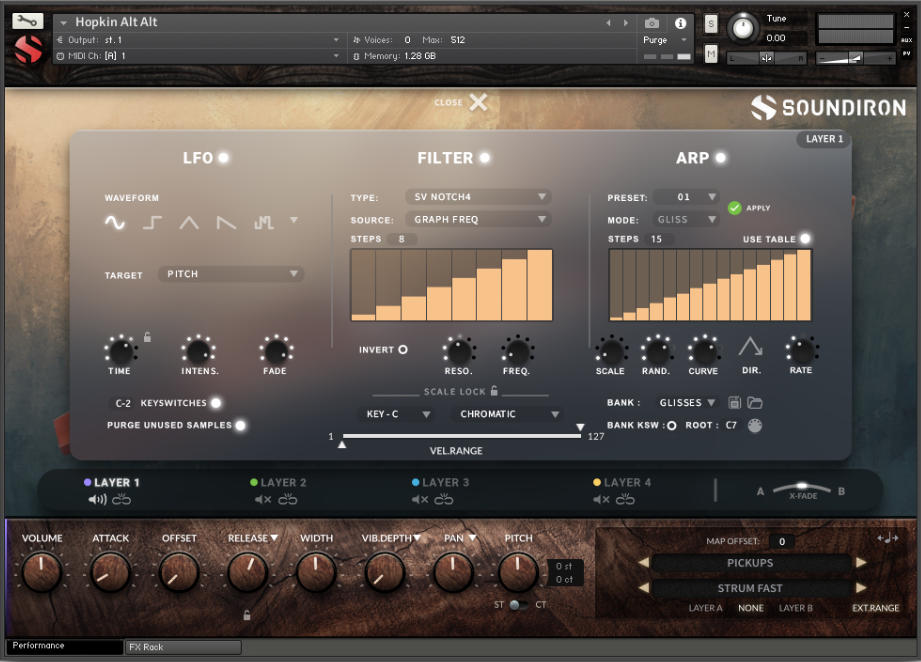Save the current arp bank
921x662 pixels.
pos(734,403)
